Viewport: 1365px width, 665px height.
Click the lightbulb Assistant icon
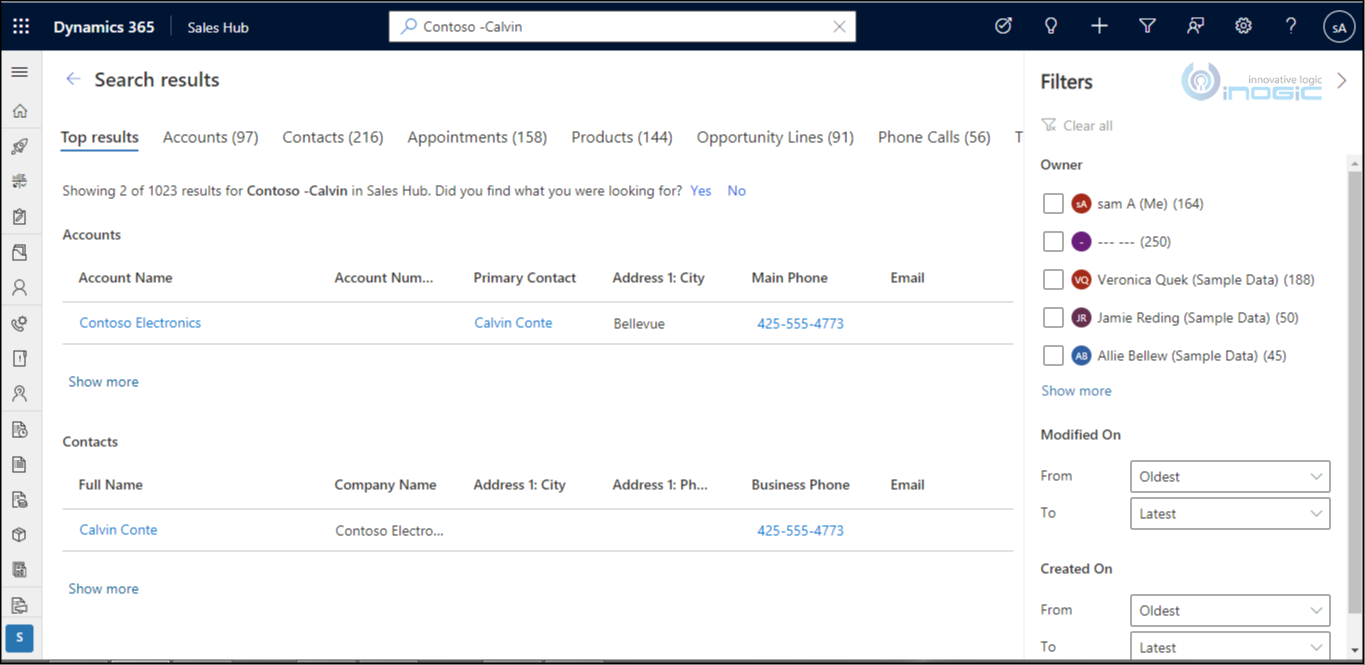click(x=1051, y=27)
